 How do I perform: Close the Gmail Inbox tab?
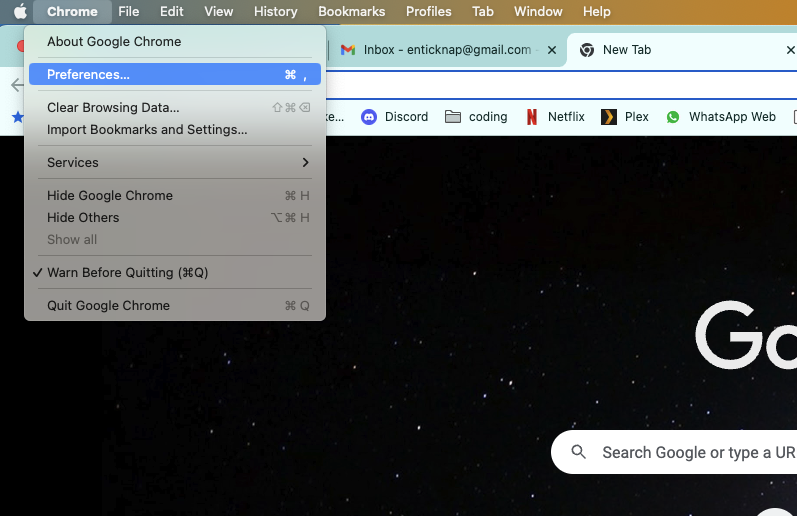pyautogui.click(x=552, y=50)
